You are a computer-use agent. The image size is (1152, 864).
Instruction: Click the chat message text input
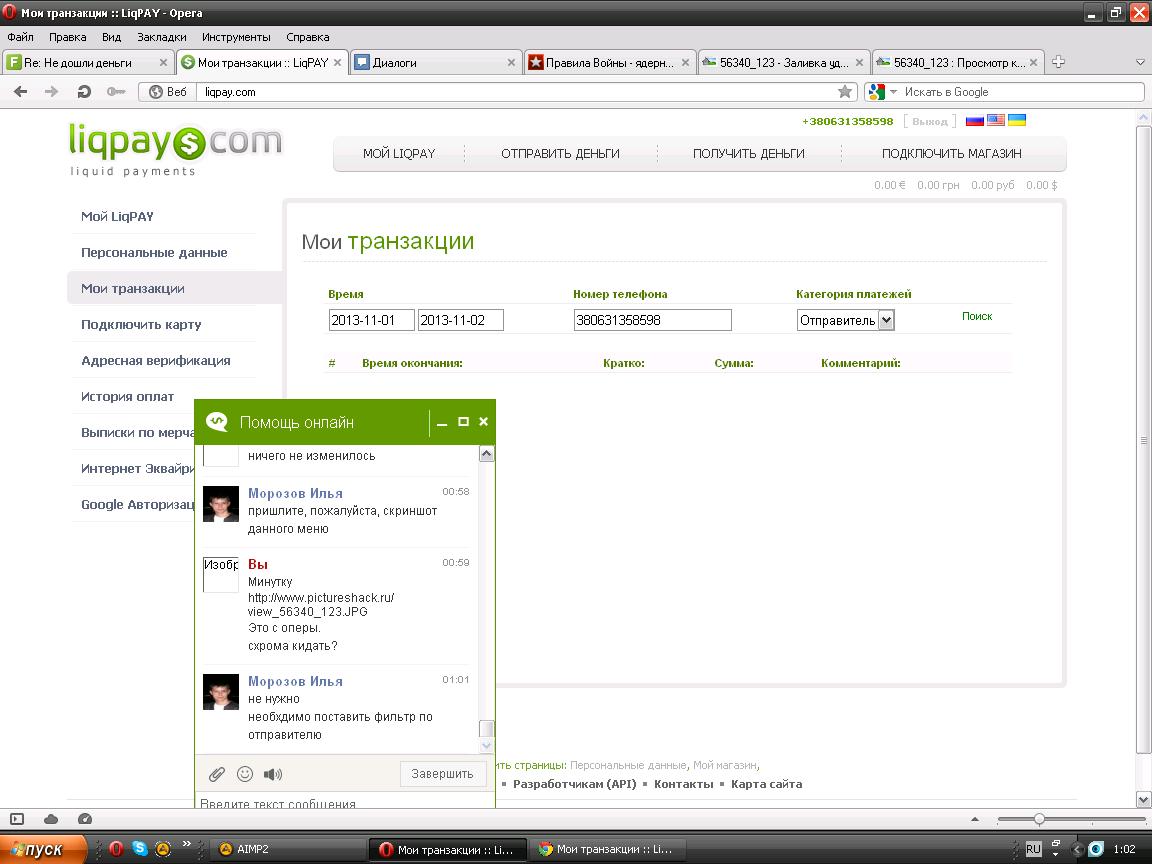(345, 802)
